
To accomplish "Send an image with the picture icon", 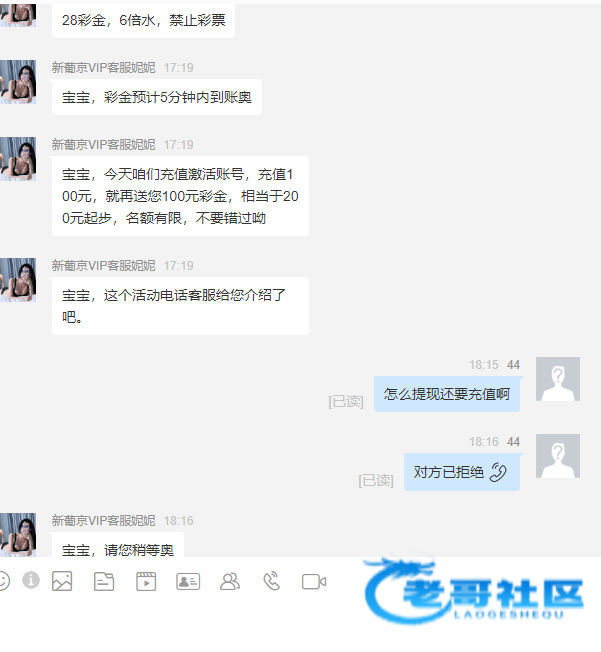I will [x=62, y=581].
